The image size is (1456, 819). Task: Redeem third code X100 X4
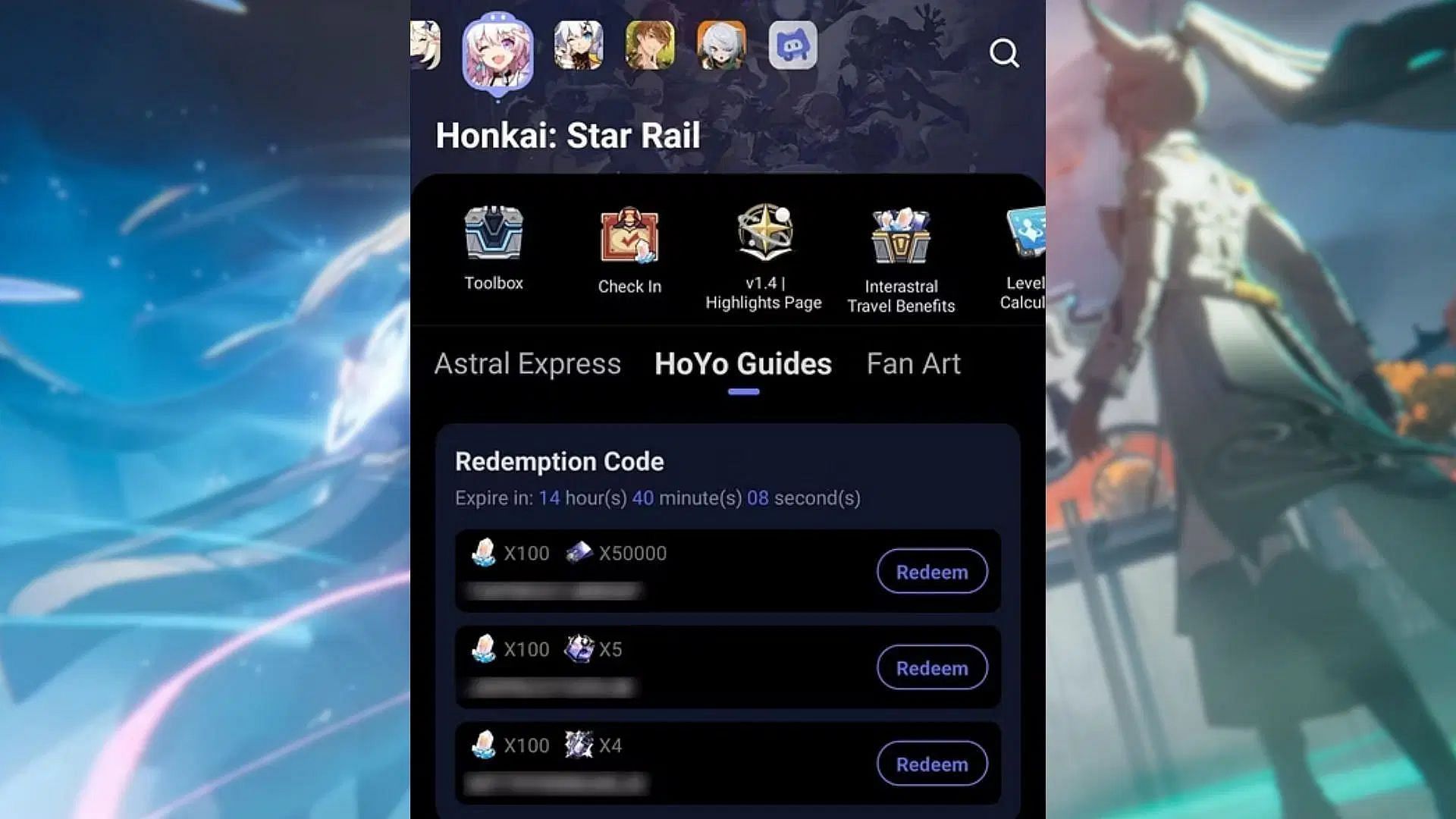click(931, 764)
